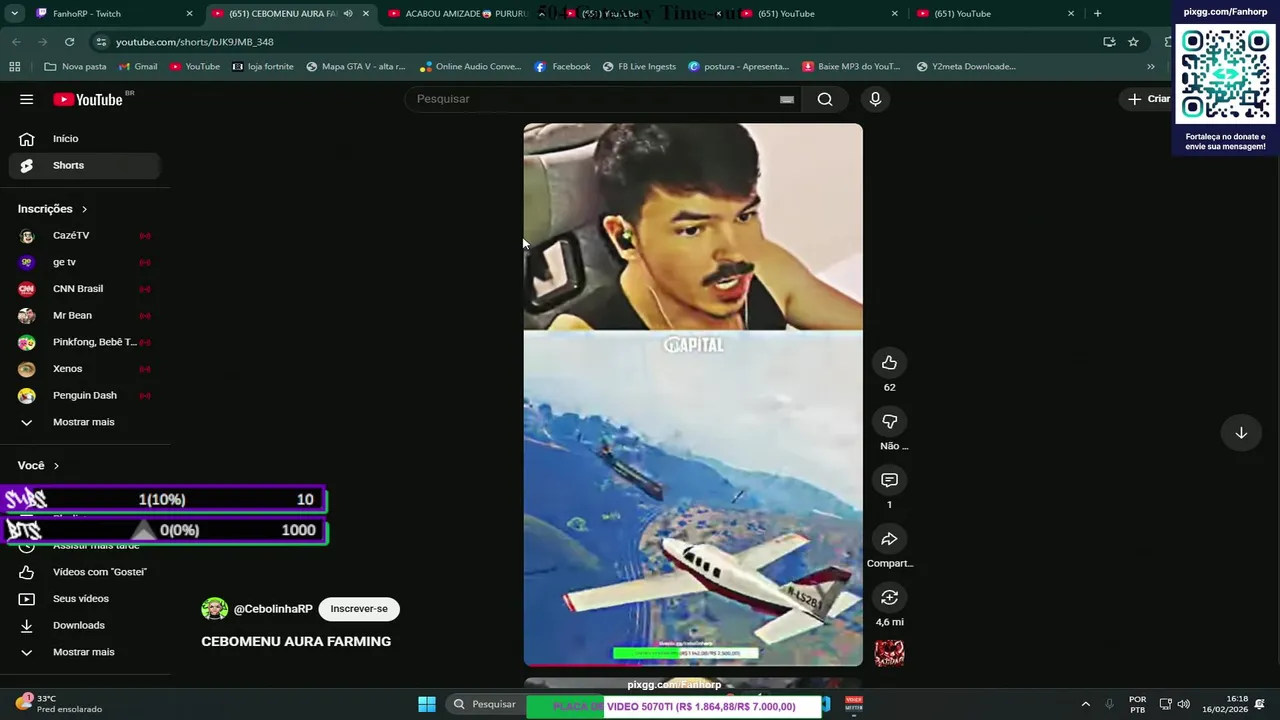Switch to FanhoRP - Twitch tab
Viewport: 1280px width, 720px height.
point(113,14)
